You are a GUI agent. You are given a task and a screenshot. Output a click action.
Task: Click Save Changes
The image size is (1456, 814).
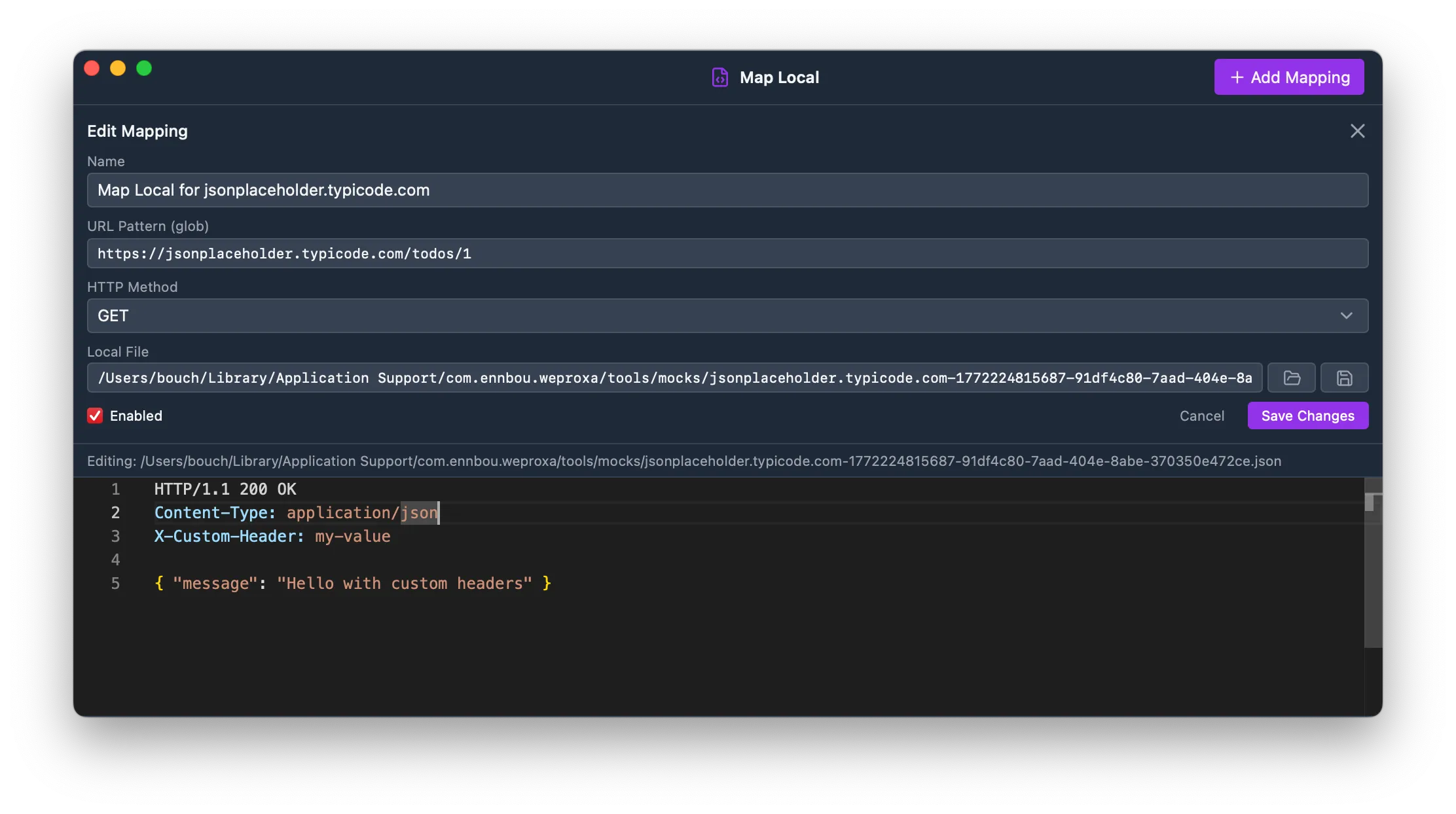(x=1308, y=416)
